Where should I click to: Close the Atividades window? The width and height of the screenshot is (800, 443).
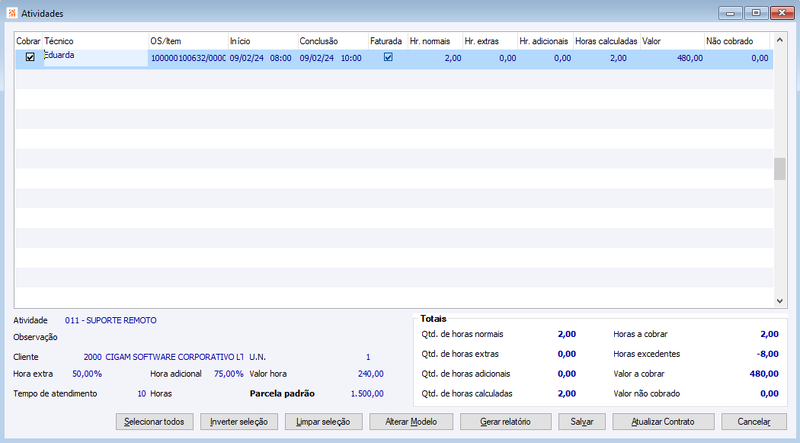782,13
